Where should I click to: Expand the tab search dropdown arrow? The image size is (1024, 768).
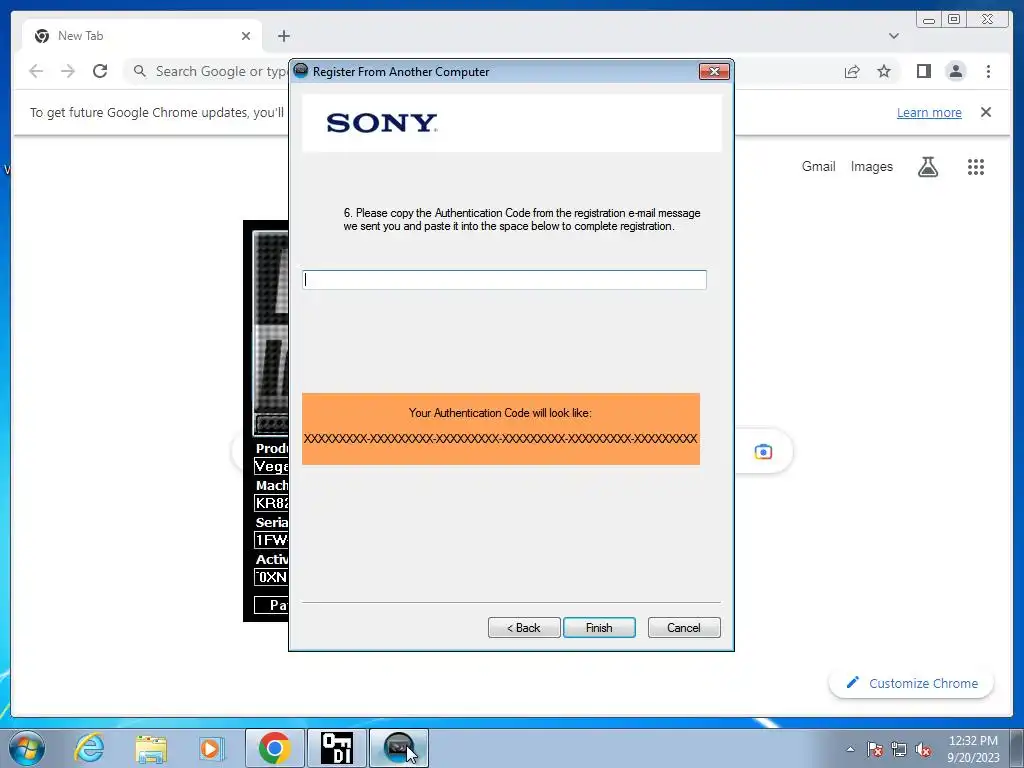pos(894,36)
